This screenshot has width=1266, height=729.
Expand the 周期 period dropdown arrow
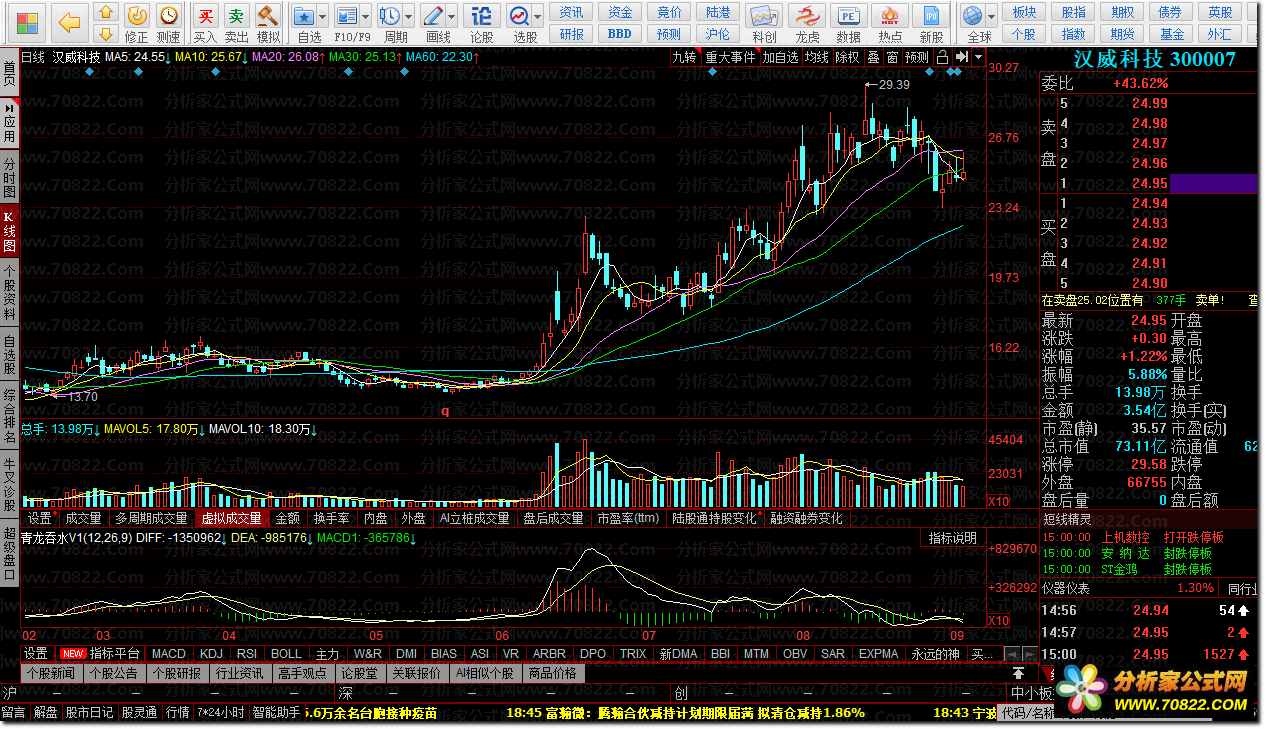click(409, 15)
